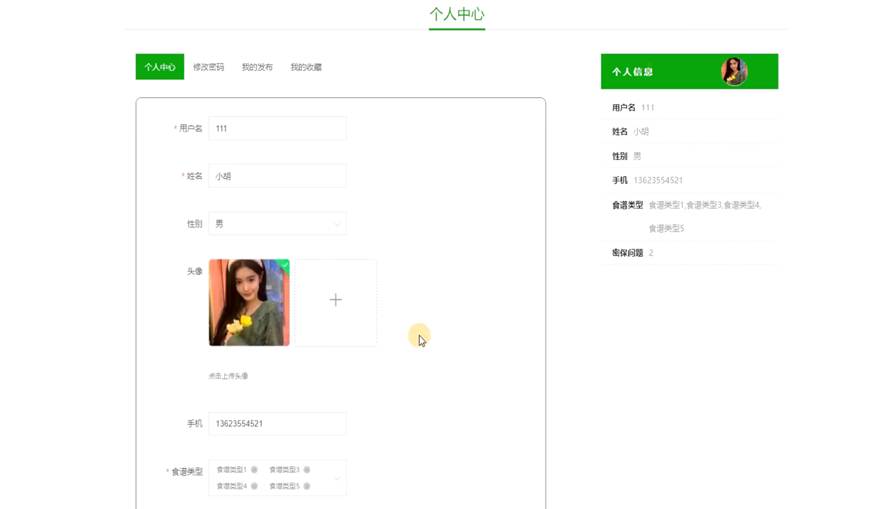Click the 手机 number input field

click(x=277, y=423)
